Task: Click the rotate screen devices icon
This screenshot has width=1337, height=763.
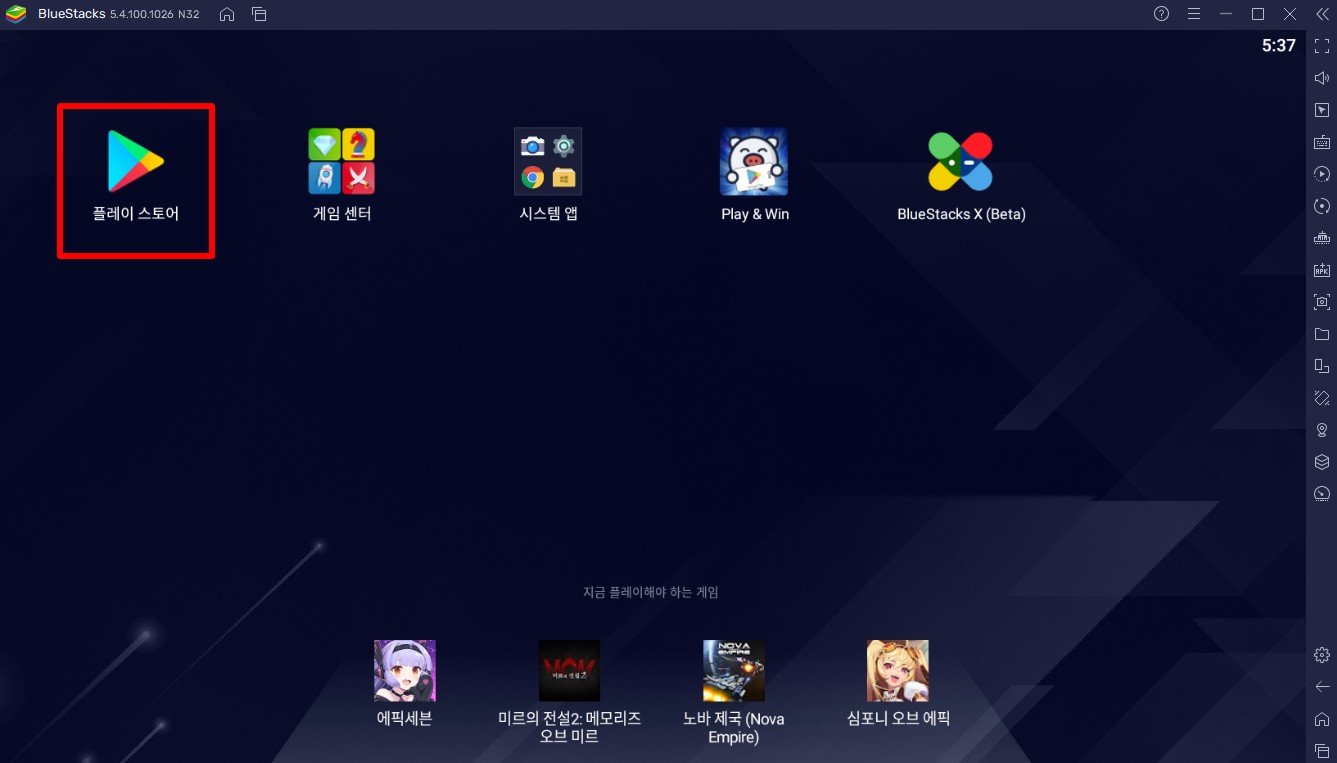Action: pos(1322,366)
